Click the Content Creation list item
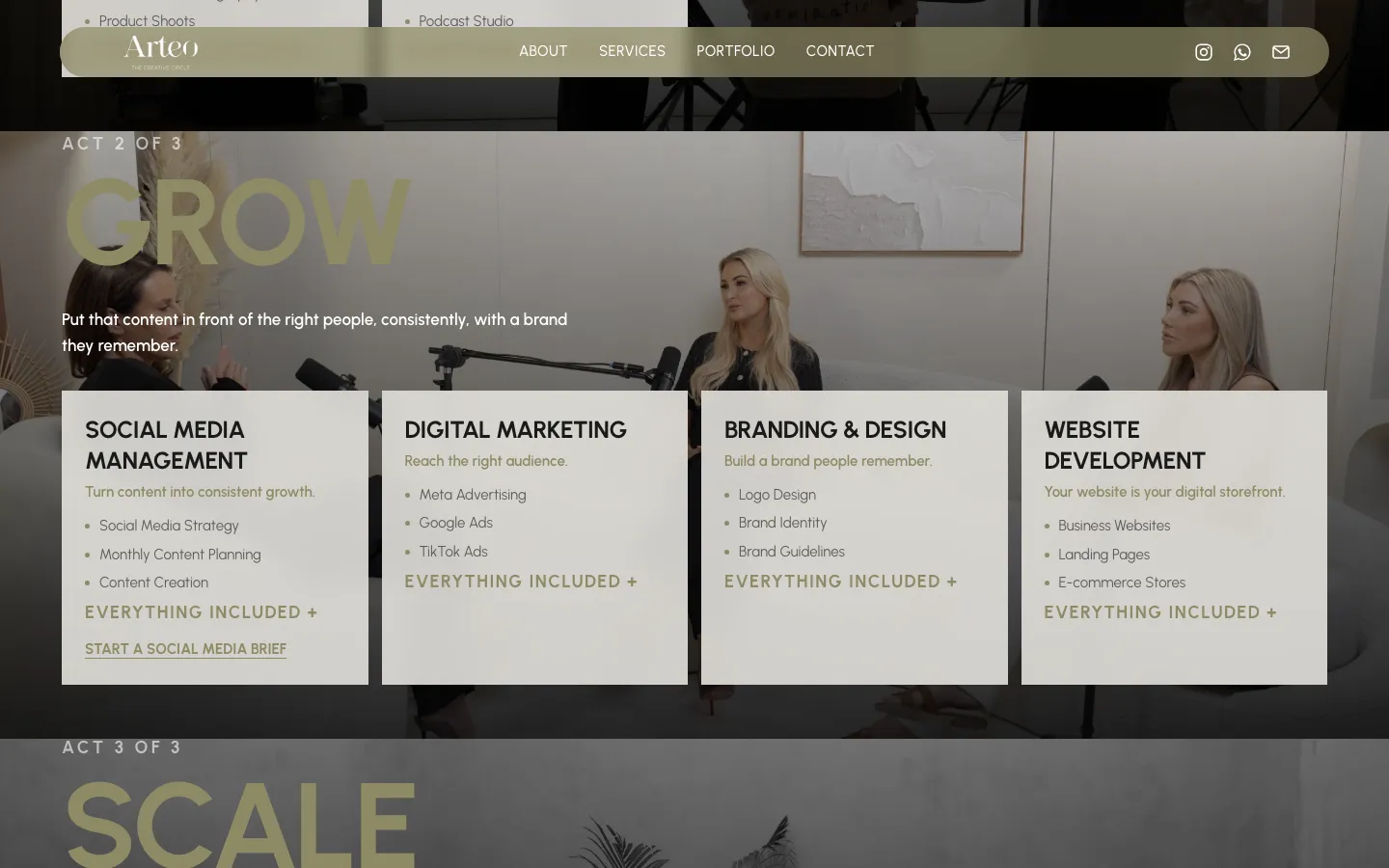The width and height of the screenshot is (1389, 868). pos(153,583)
